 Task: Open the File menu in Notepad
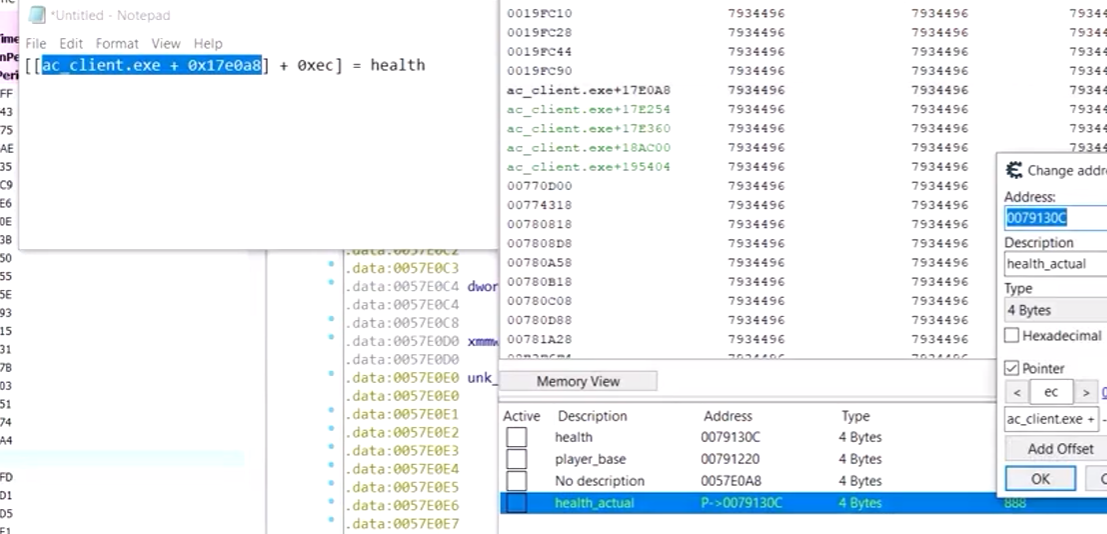(36, 44)
